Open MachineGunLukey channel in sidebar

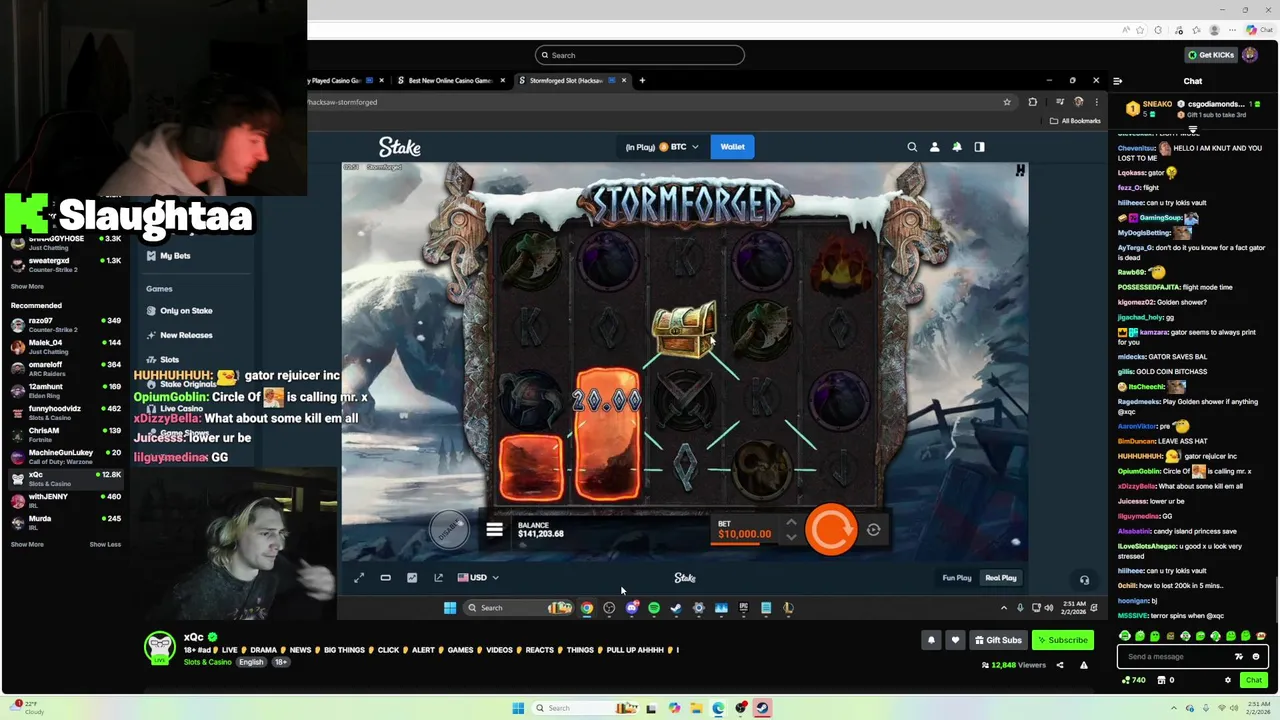(66, 457)
